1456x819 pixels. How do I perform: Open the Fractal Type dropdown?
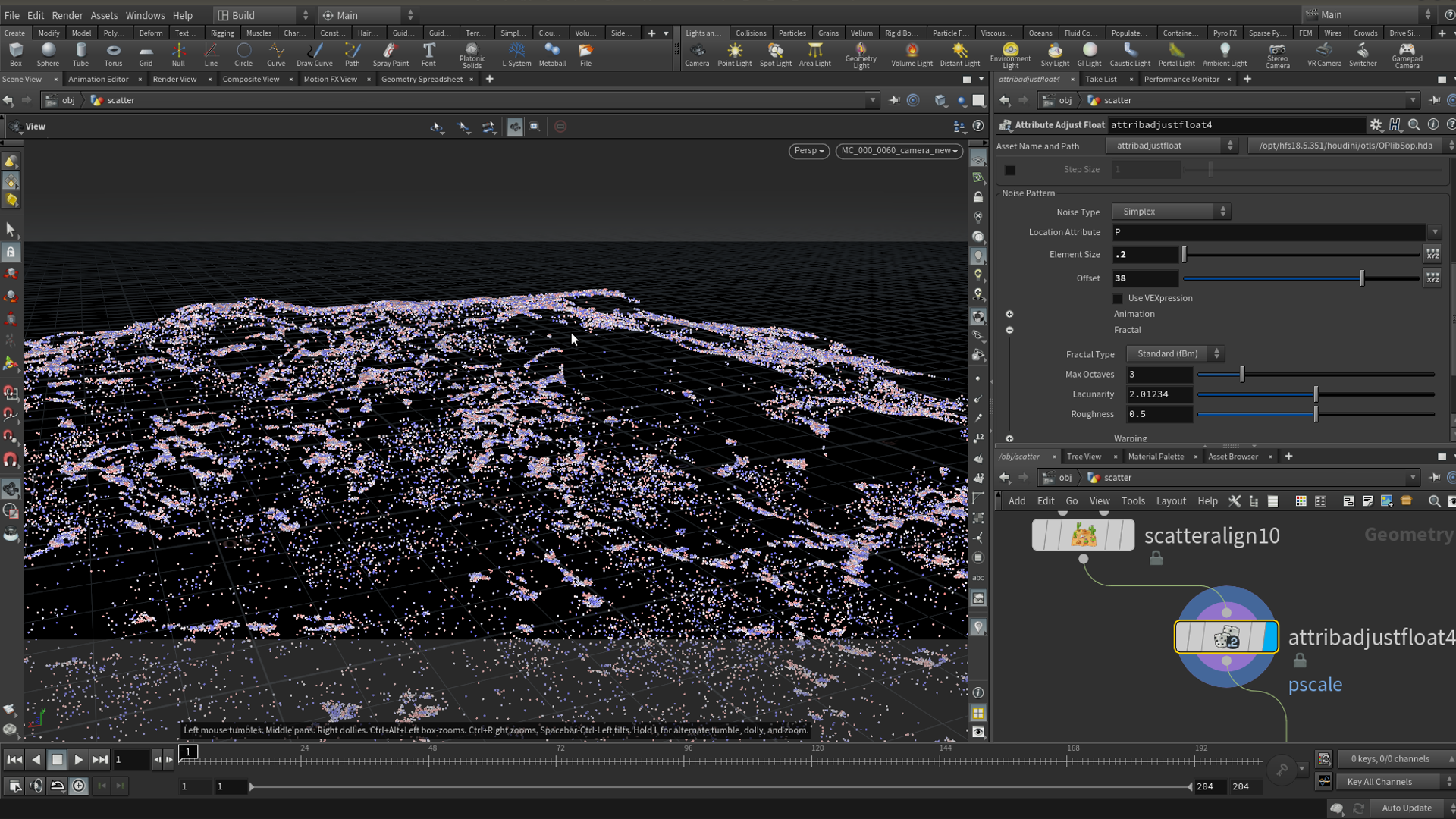1175,354
